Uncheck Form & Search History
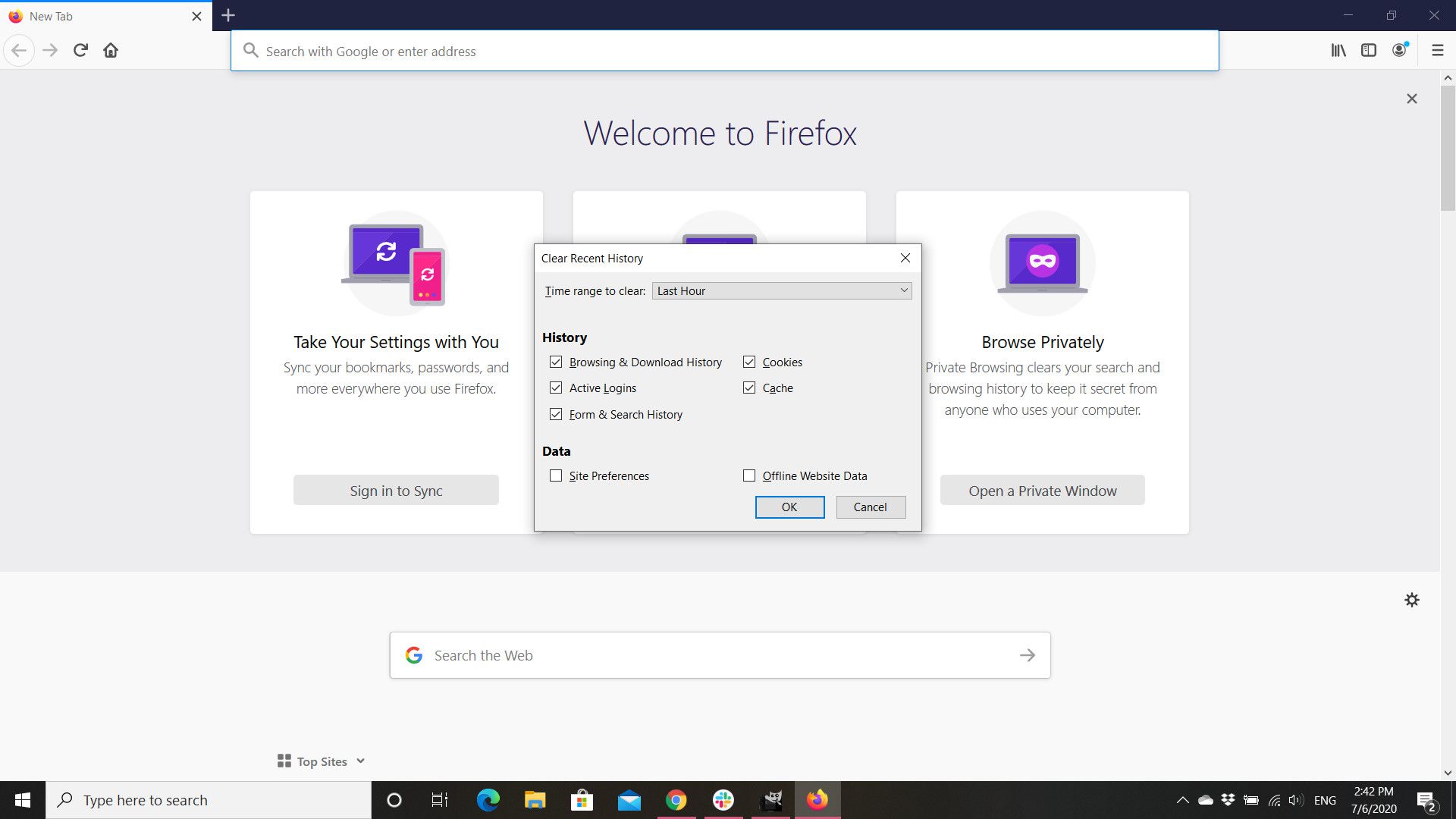Screen dimensions: 1456x819 point(556,414)
